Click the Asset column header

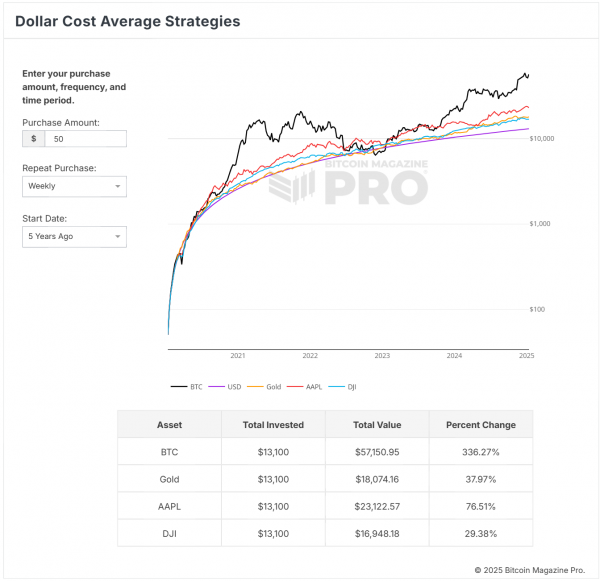coord(170,424)
